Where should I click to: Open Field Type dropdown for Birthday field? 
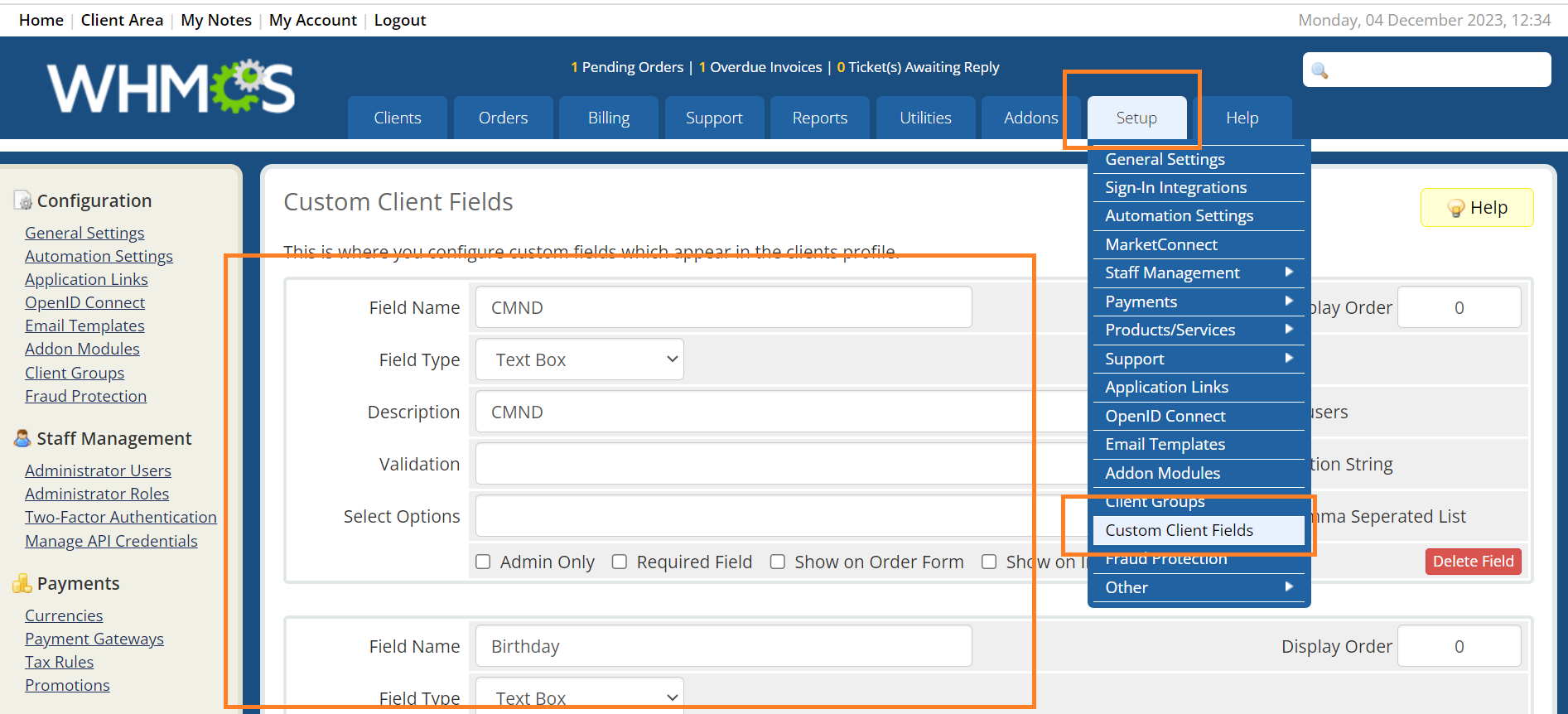pyautogui.click(x=580, y=696)
